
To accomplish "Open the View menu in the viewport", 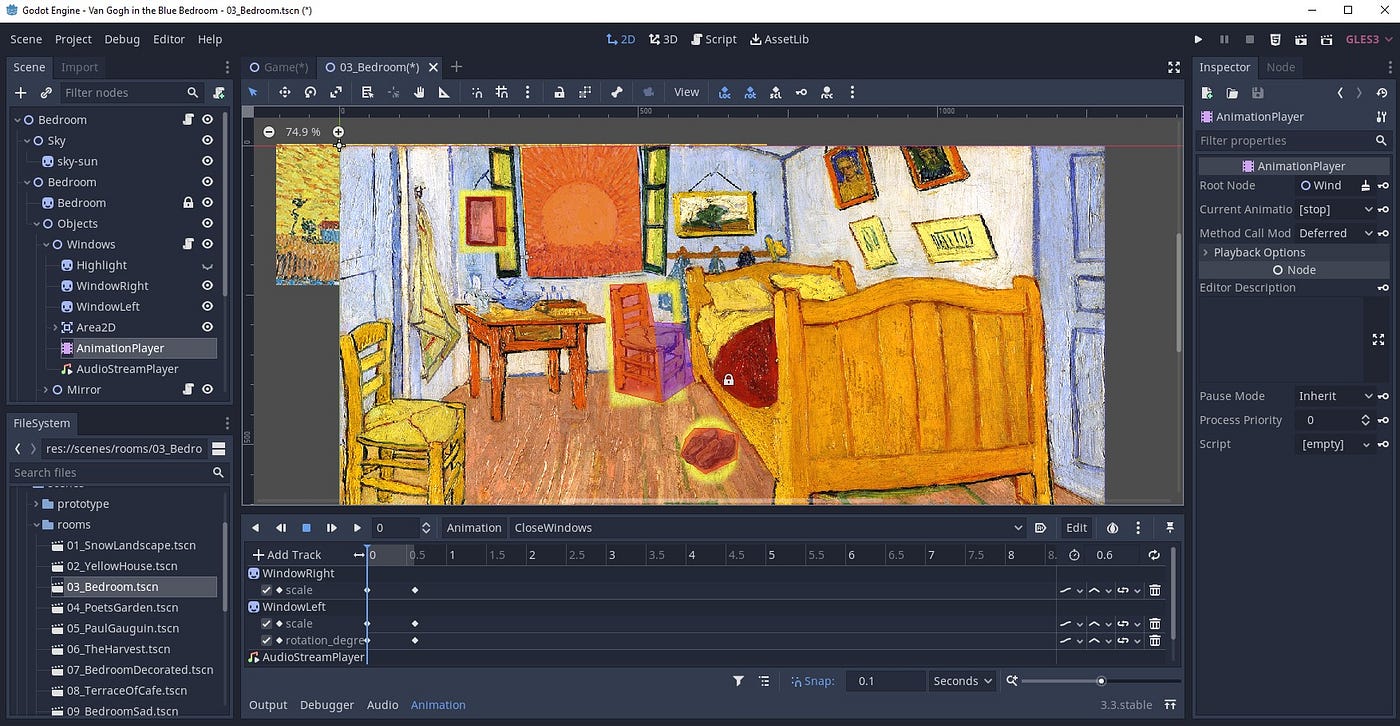I will (x=686, y=92).
